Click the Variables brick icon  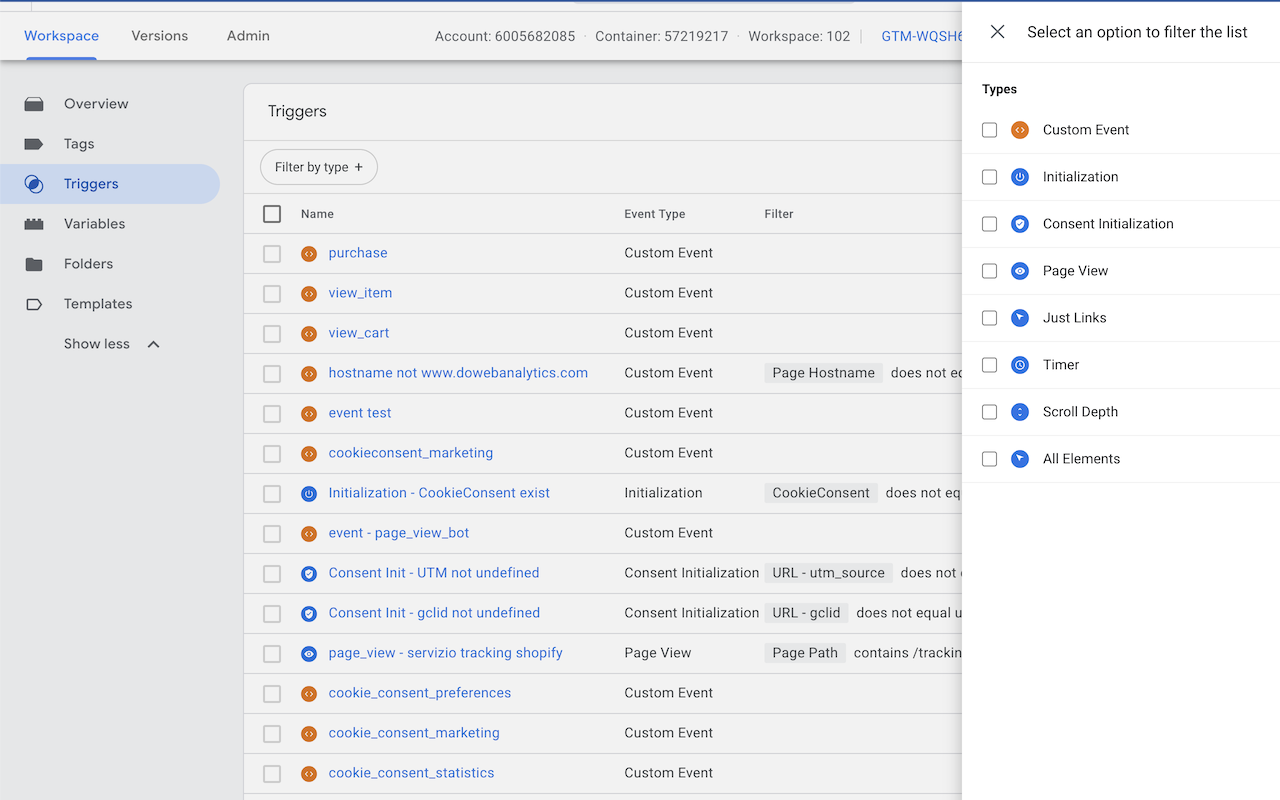[x=34, y=224]
